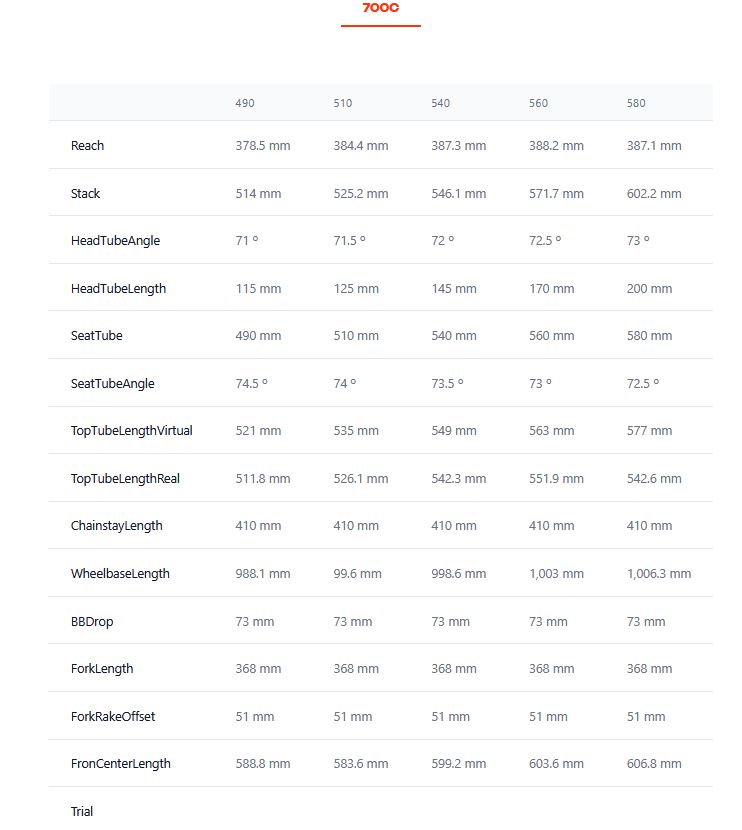Select the 700C tab

point(380,9)
